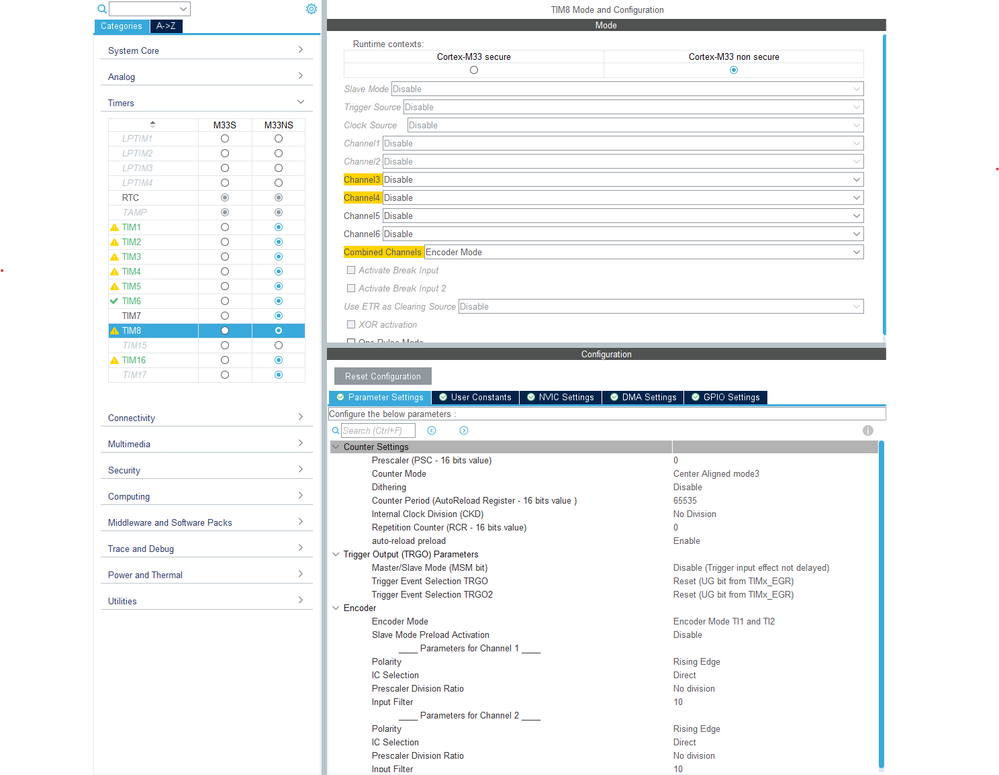Open the category search dropdown box
The height and width of the screenshot is (775, 999).
point(150,9)
